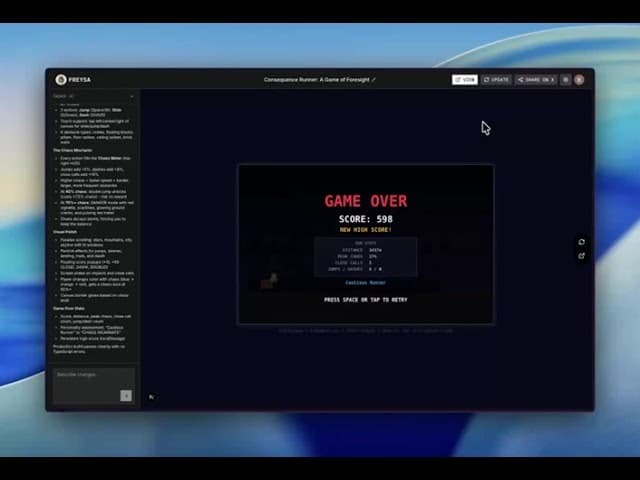Viewport: 640px width, 480px height.
Task: Click the game title 'Consequence Runner: A Game of Foresight'
Action: click(x=316, y=80)
